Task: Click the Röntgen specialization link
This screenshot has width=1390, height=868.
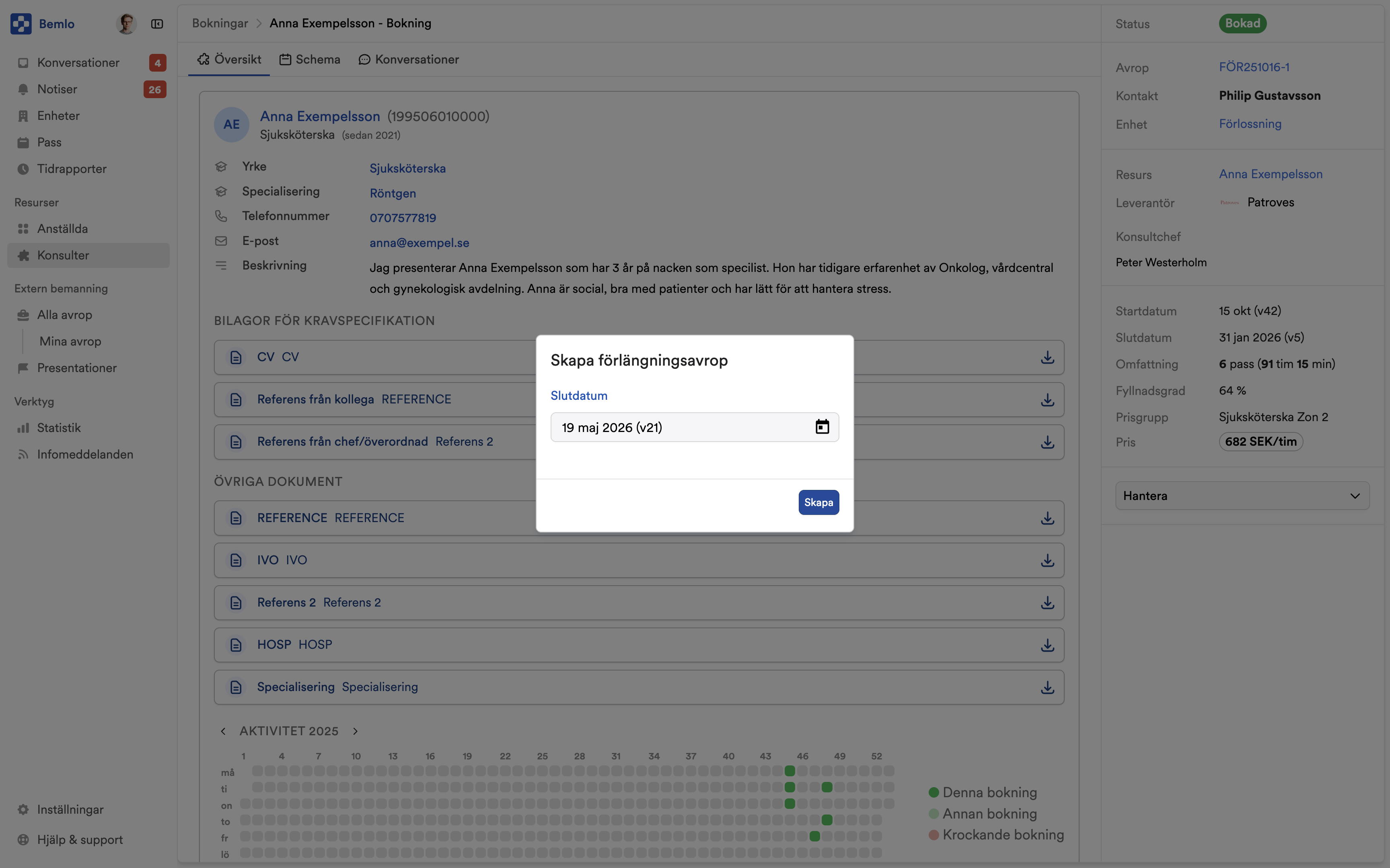Action: pos(393,193)
